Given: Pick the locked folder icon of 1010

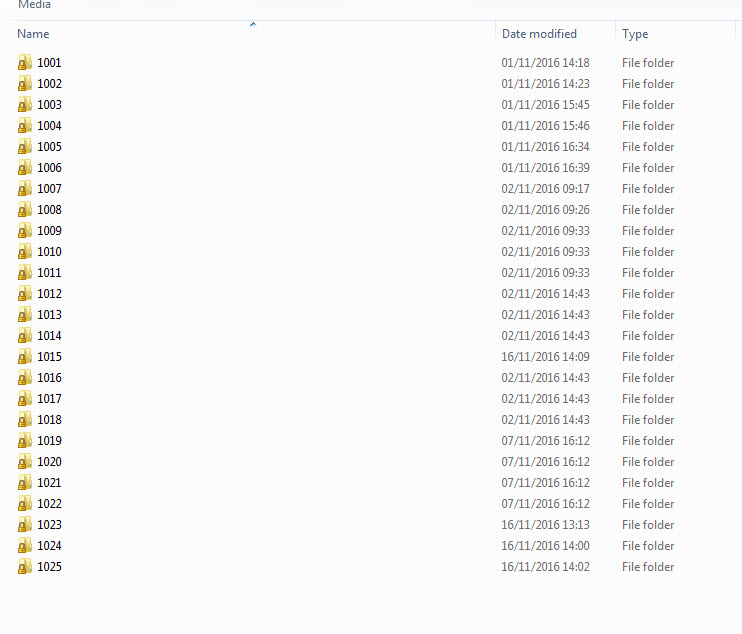Looking at the screenshot, I should pos(25,252).
